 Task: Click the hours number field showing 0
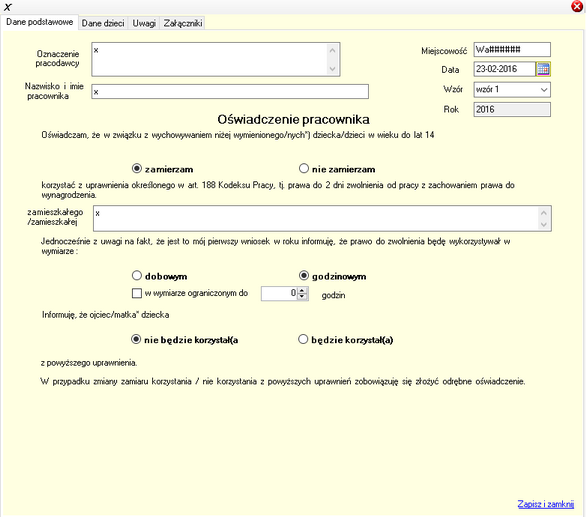(279, 294)
